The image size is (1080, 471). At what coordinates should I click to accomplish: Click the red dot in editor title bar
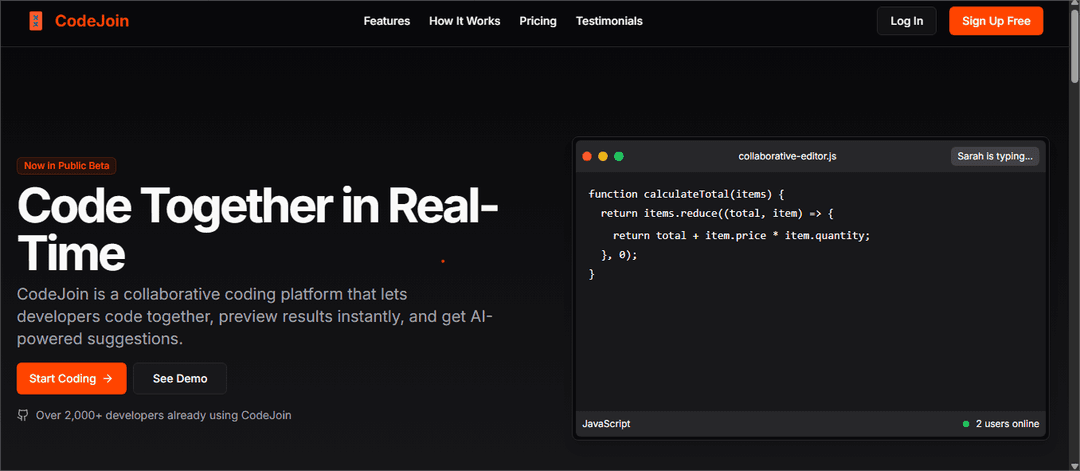pos(586,156)
